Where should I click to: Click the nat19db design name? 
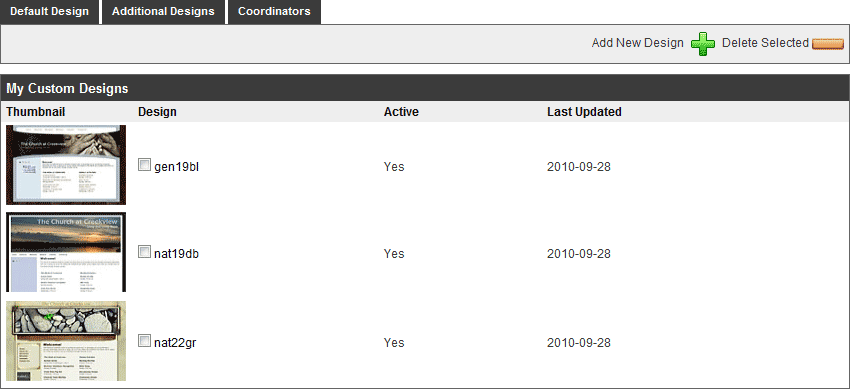[176, 254]
